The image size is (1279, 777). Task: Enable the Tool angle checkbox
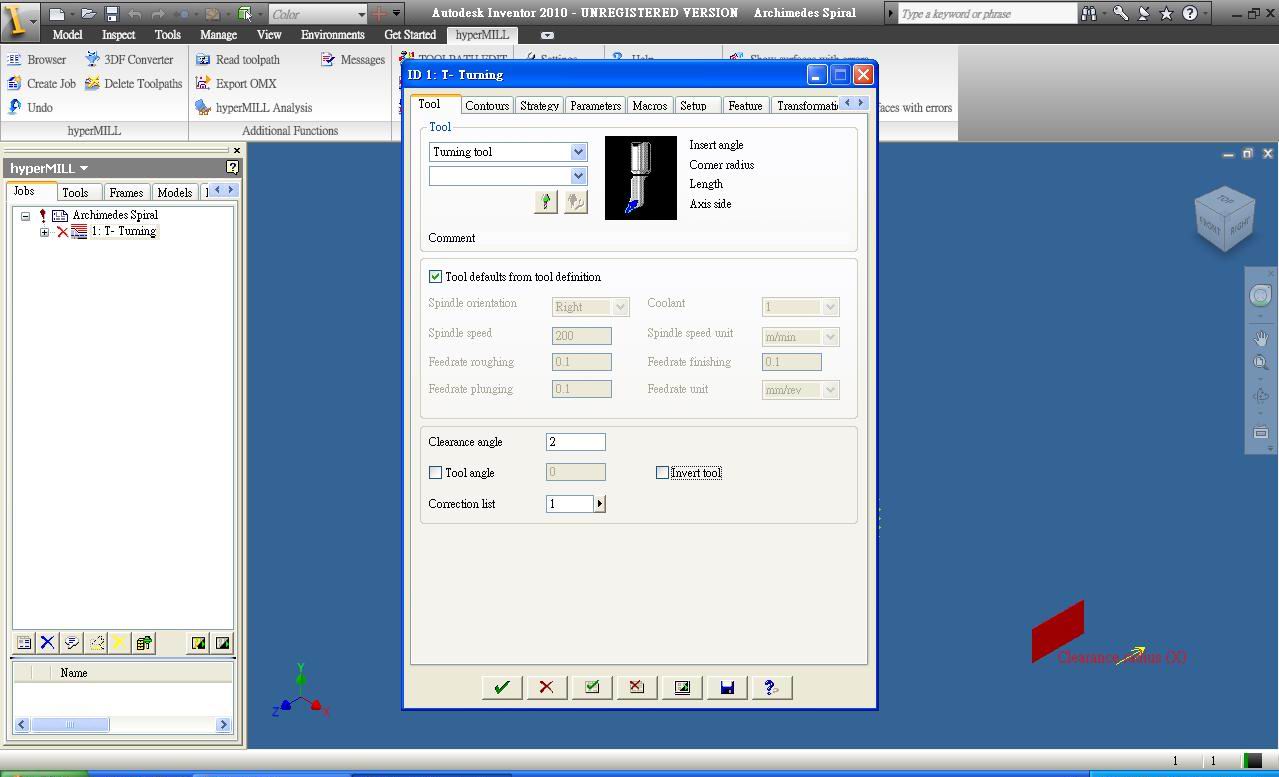coord(435,473)
